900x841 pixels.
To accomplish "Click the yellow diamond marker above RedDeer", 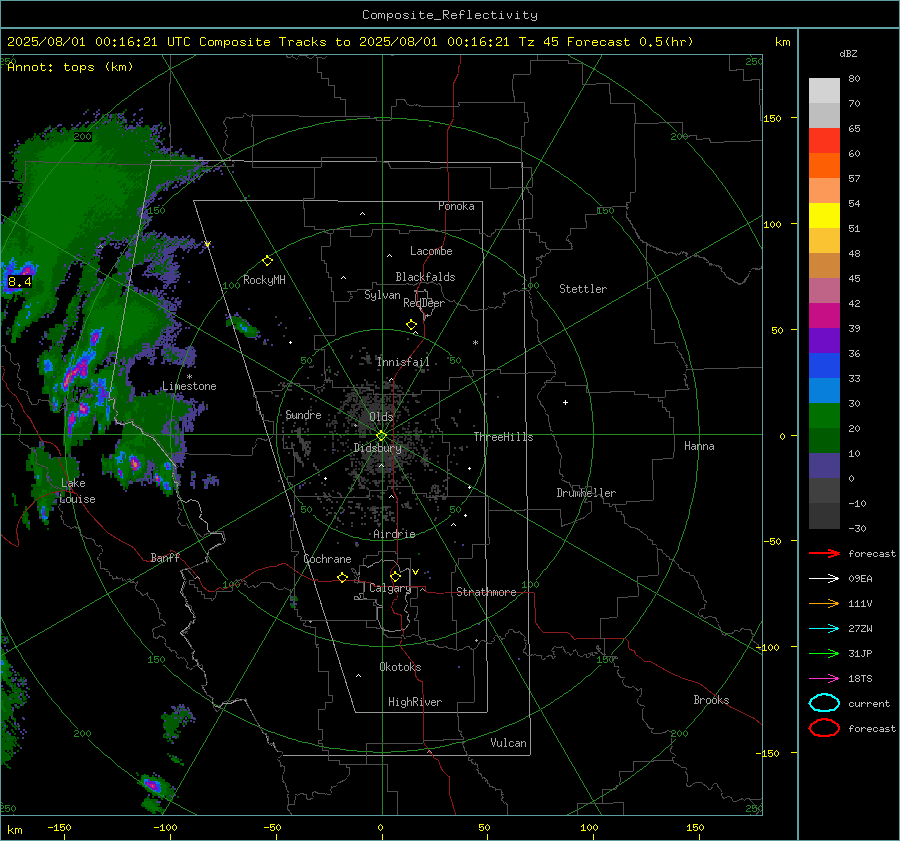I will [x=411, y=325].
